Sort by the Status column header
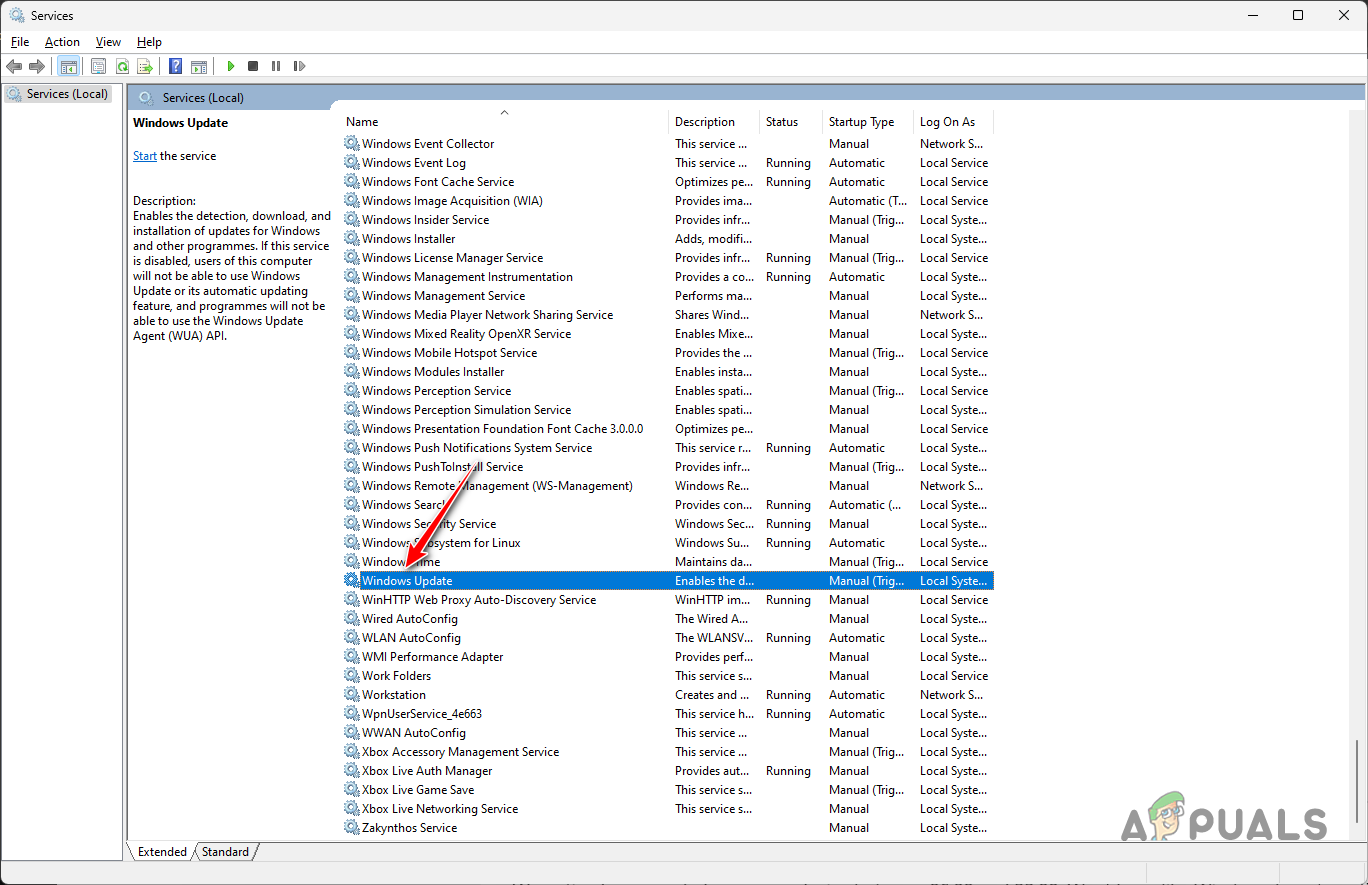Screen dimensions: 1368x885 (791, 122)
